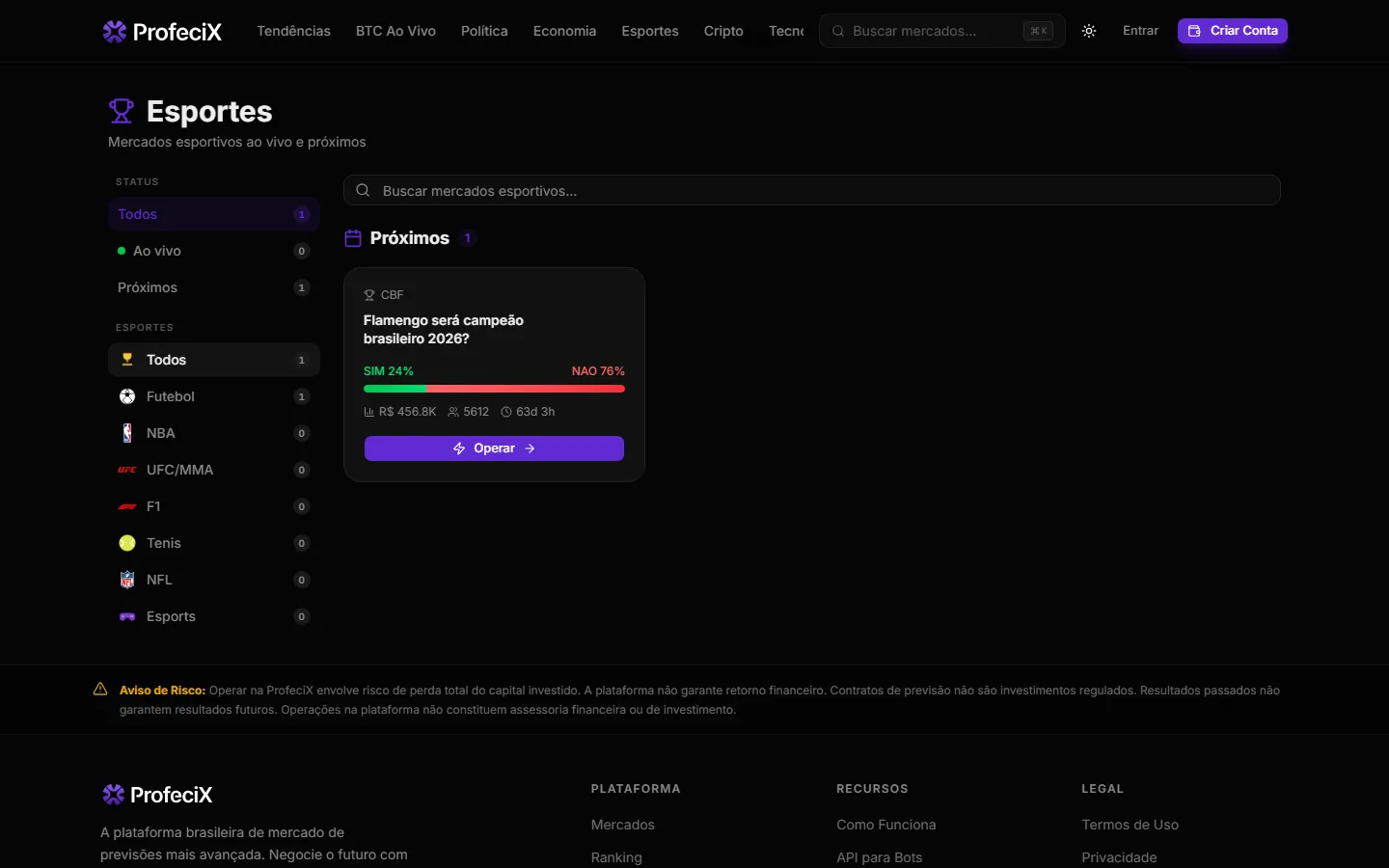The image size is (1389, 868).
Task: Select the Tenis ball icon
Action: [x=127, y=543]
